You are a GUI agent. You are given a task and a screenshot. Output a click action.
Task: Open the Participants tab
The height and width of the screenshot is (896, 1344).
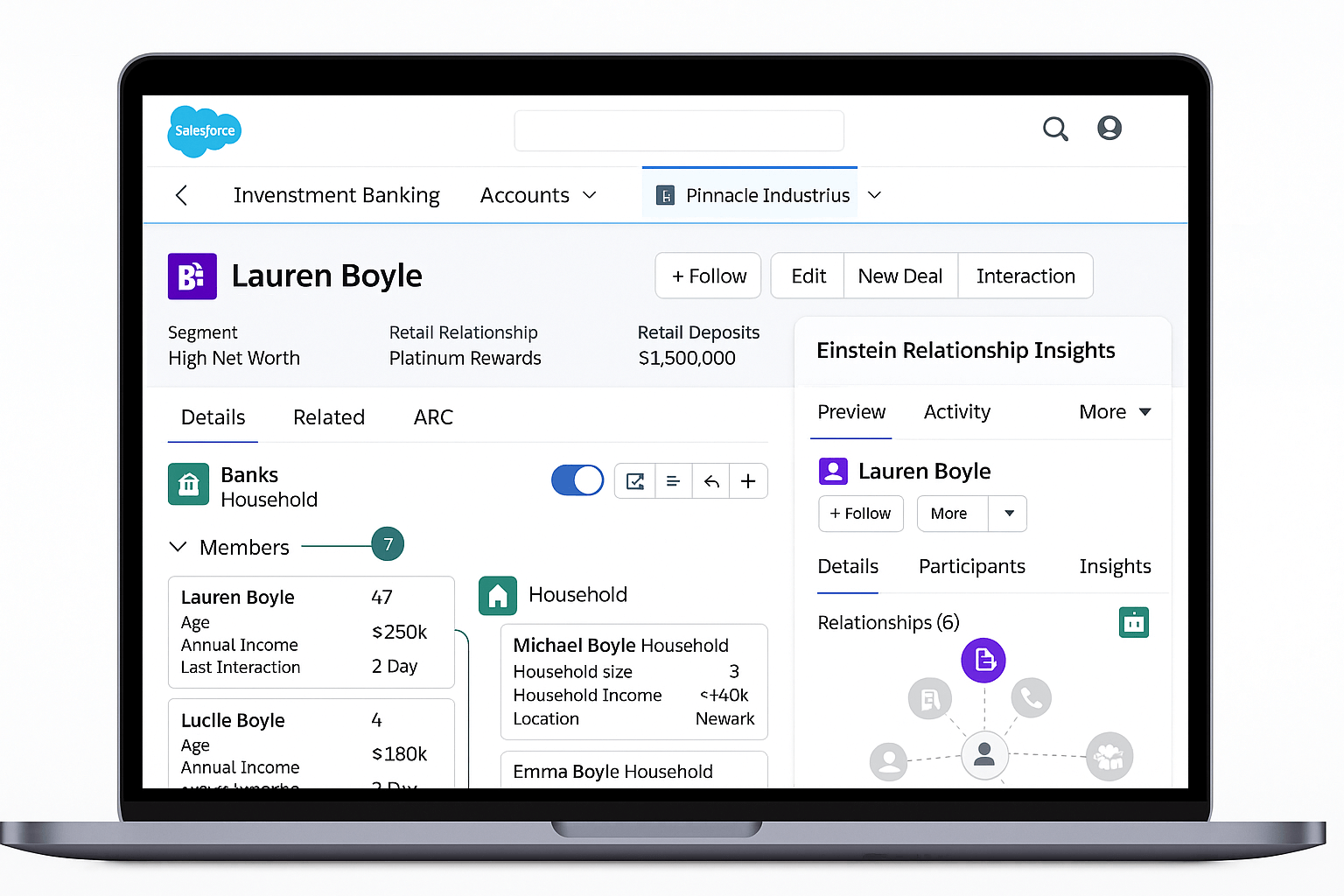click(x=972, y=567)
